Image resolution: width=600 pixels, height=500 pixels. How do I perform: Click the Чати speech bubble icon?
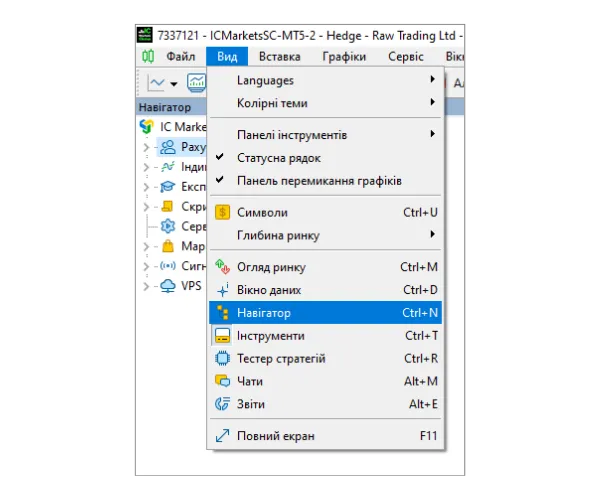(x=223, y=381)
